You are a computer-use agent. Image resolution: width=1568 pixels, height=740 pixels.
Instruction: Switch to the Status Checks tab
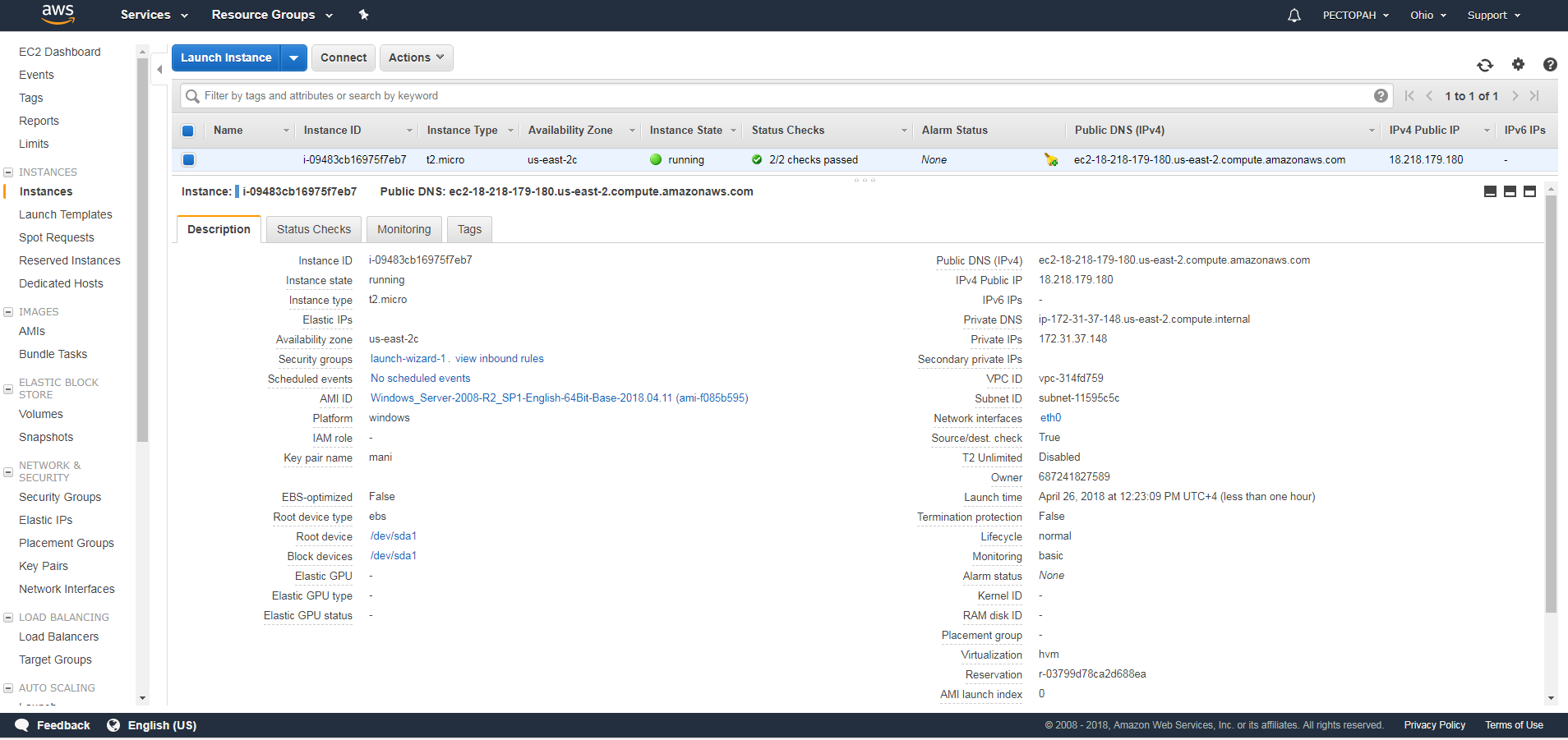point(314,229)
